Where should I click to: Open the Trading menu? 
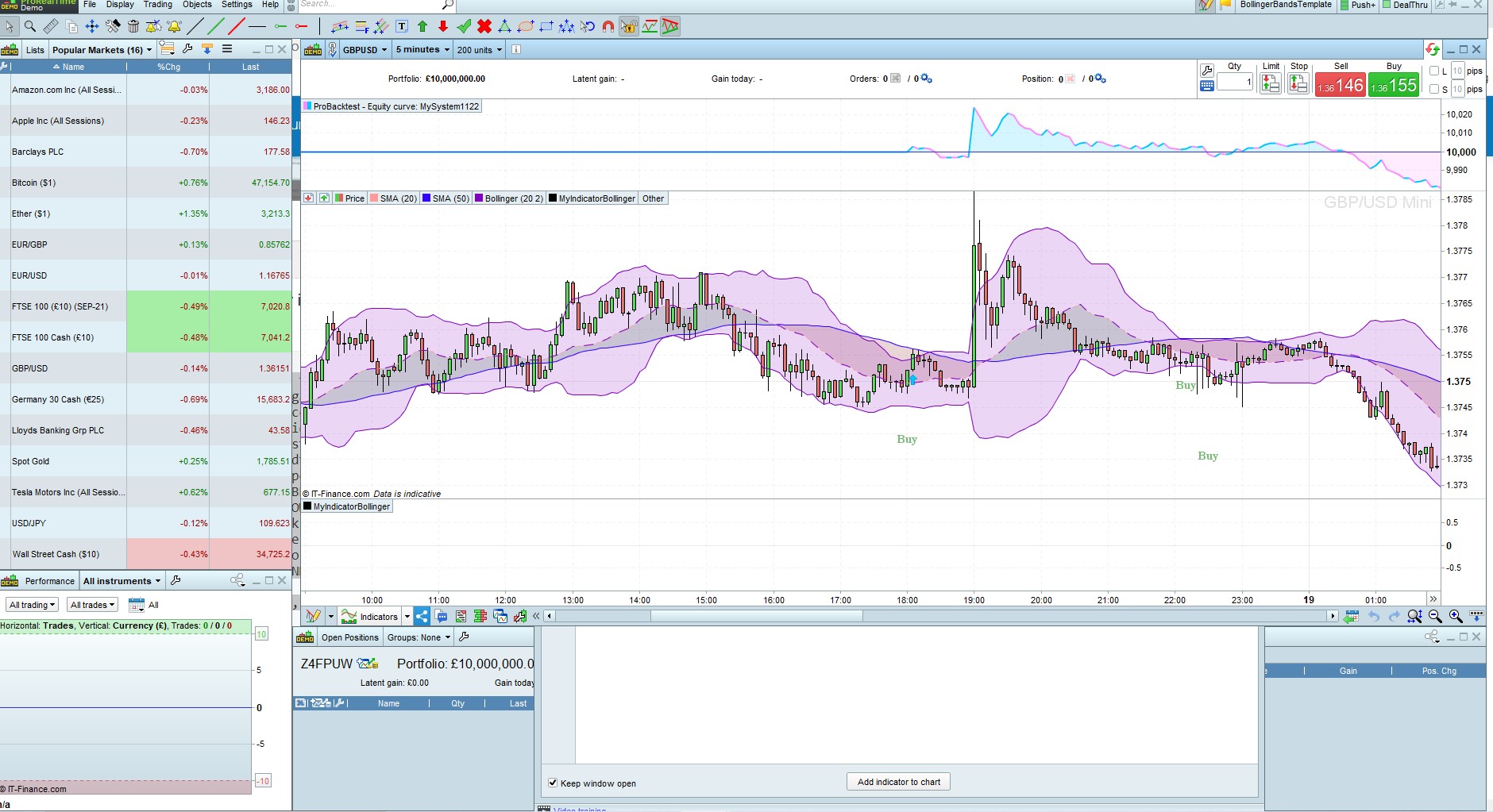pos(157,5)
